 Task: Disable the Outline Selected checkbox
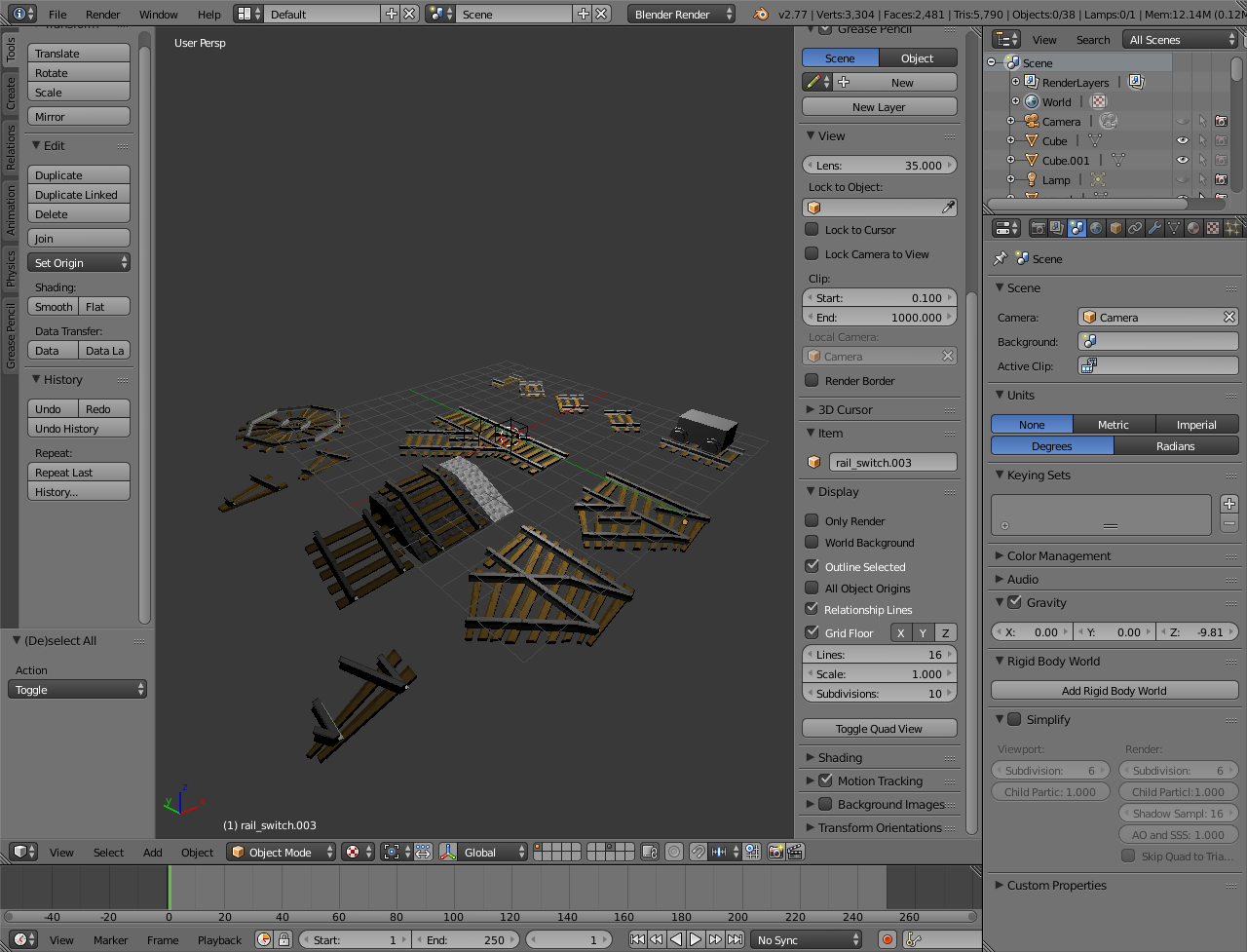(x=812, y=566)
